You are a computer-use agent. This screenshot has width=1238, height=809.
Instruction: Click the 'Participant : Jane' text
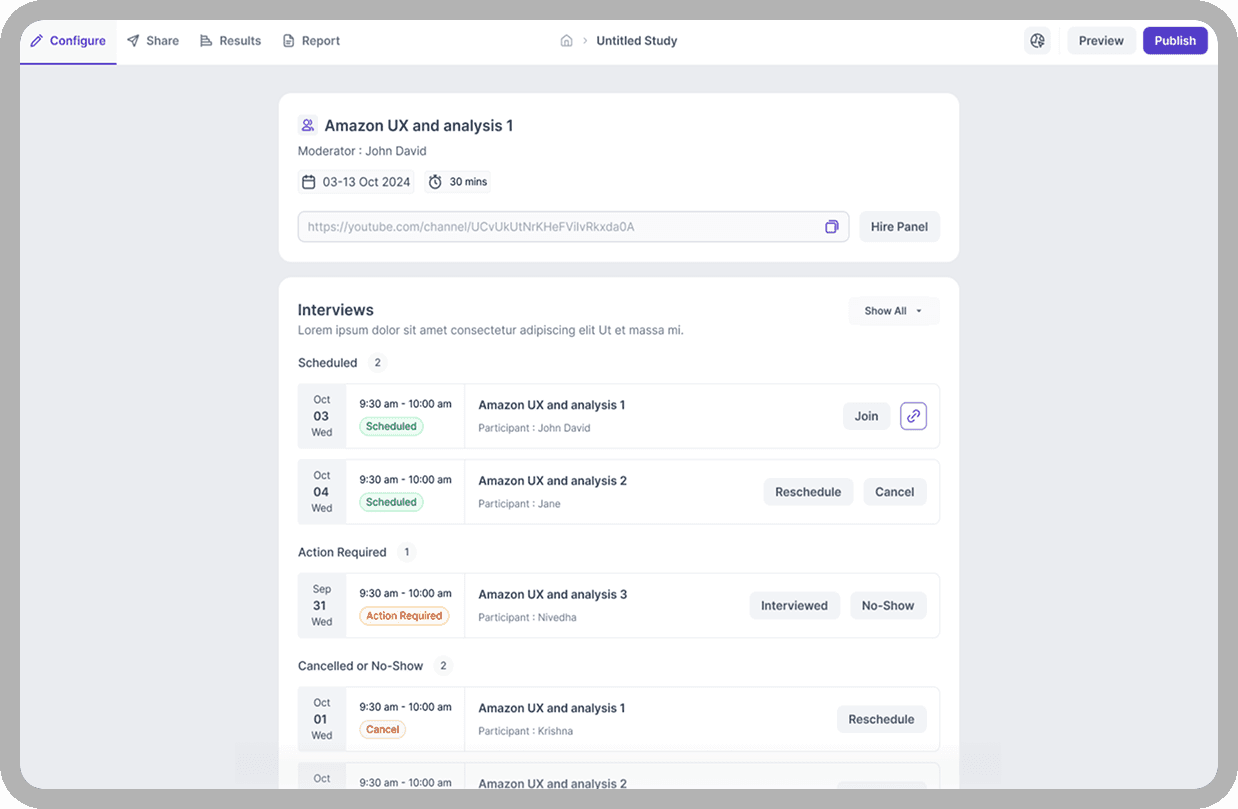coord(519,504)
